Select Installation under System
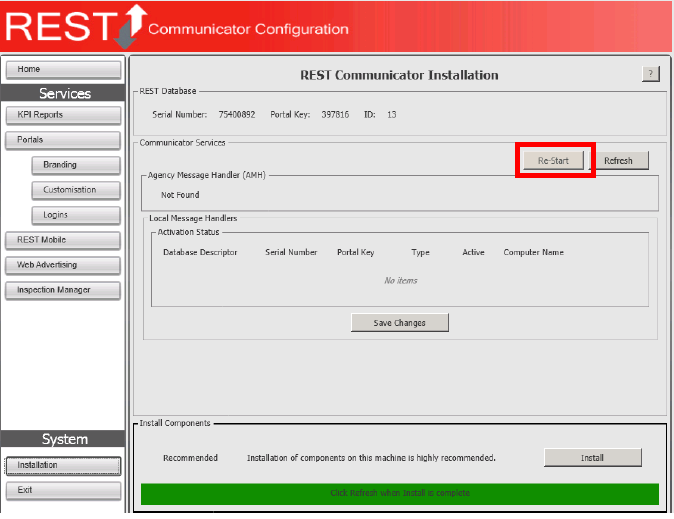Image resolution: width=674 pixels, height=519 pixels. 63,465
